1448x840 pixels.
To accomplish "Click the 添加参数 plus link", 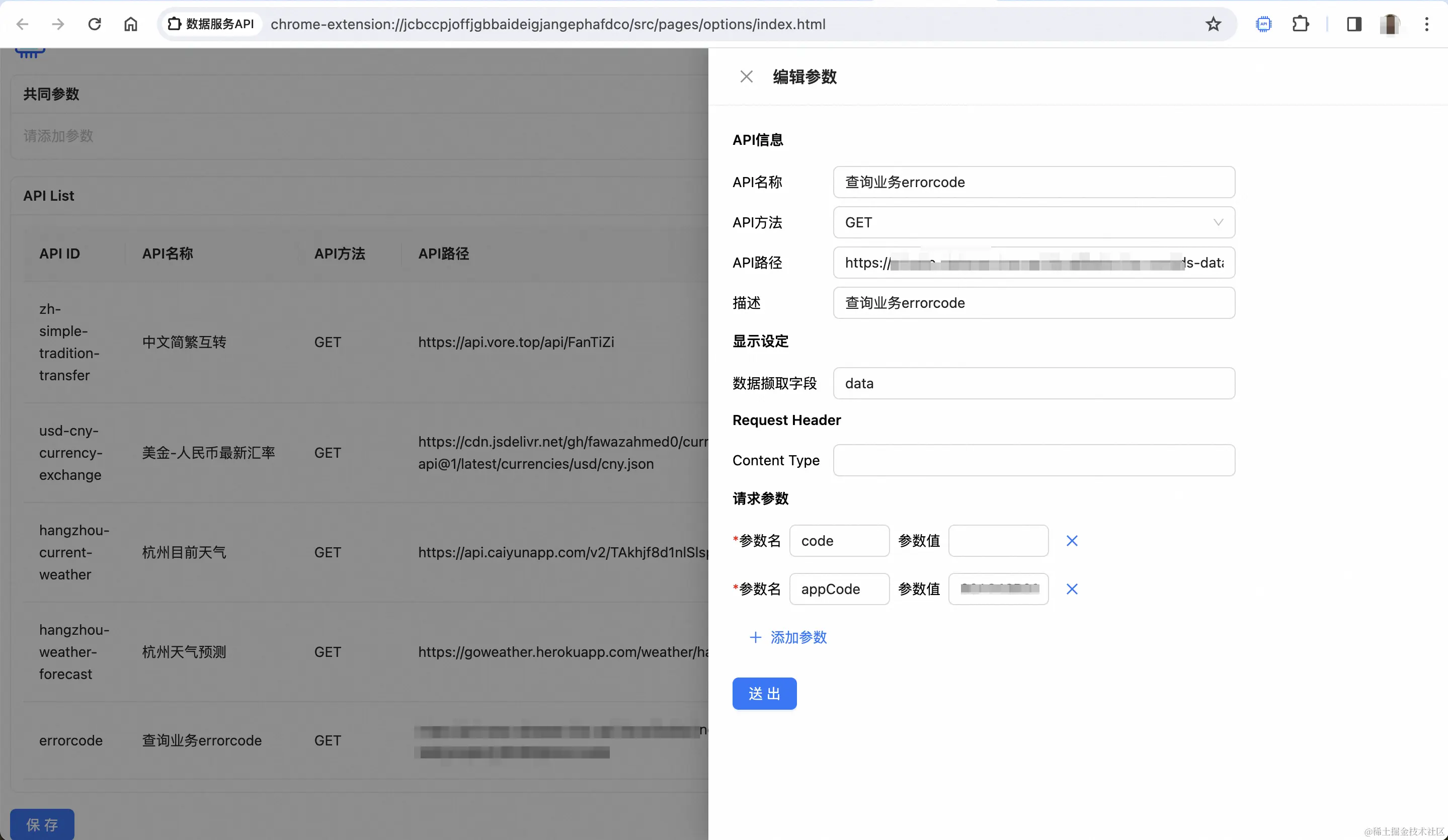I will (x=788, y=637).
